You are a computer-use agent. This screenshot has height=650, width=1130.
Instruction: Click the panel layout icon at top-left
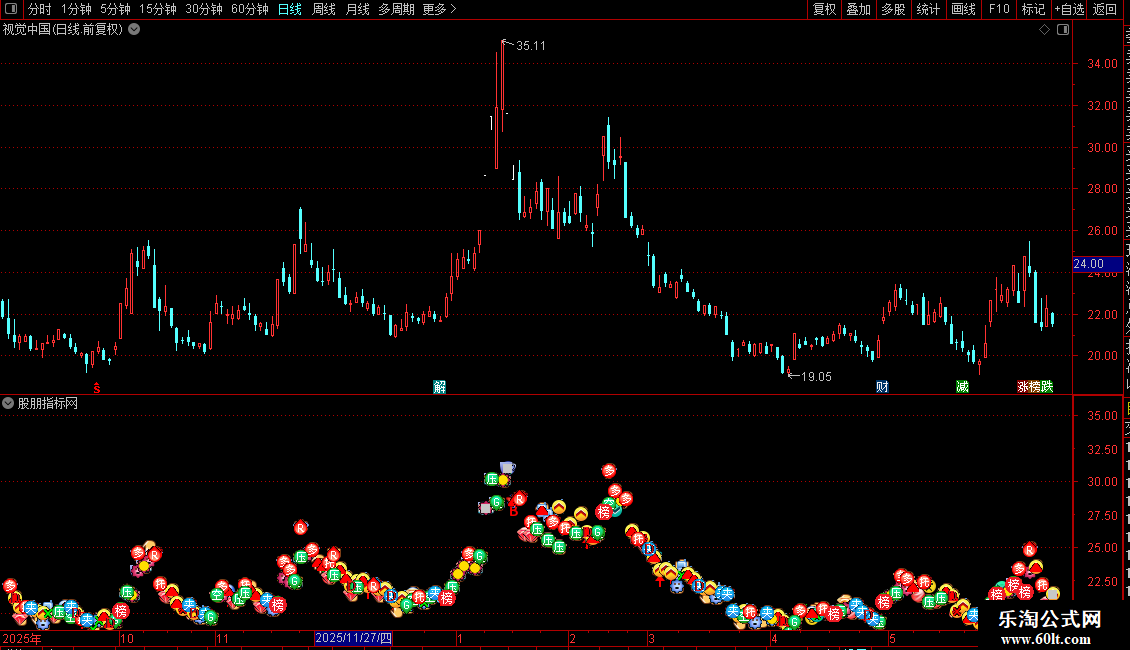[11, 9]
